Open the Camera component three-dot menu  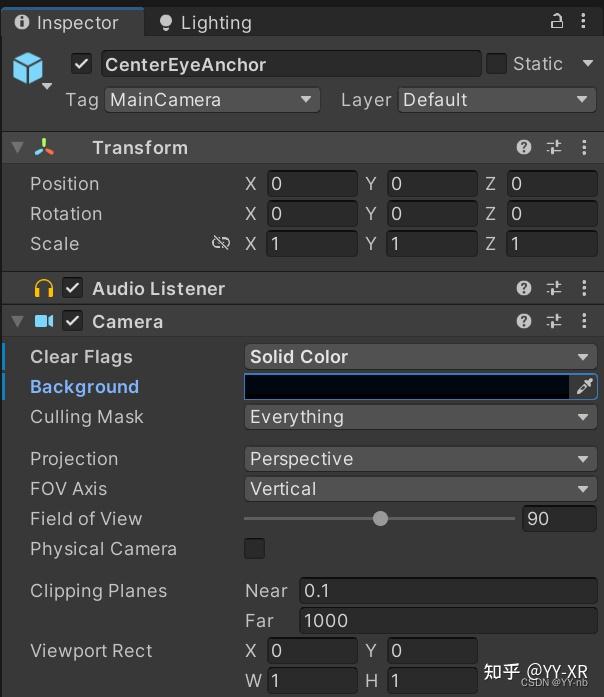(584, 321)
